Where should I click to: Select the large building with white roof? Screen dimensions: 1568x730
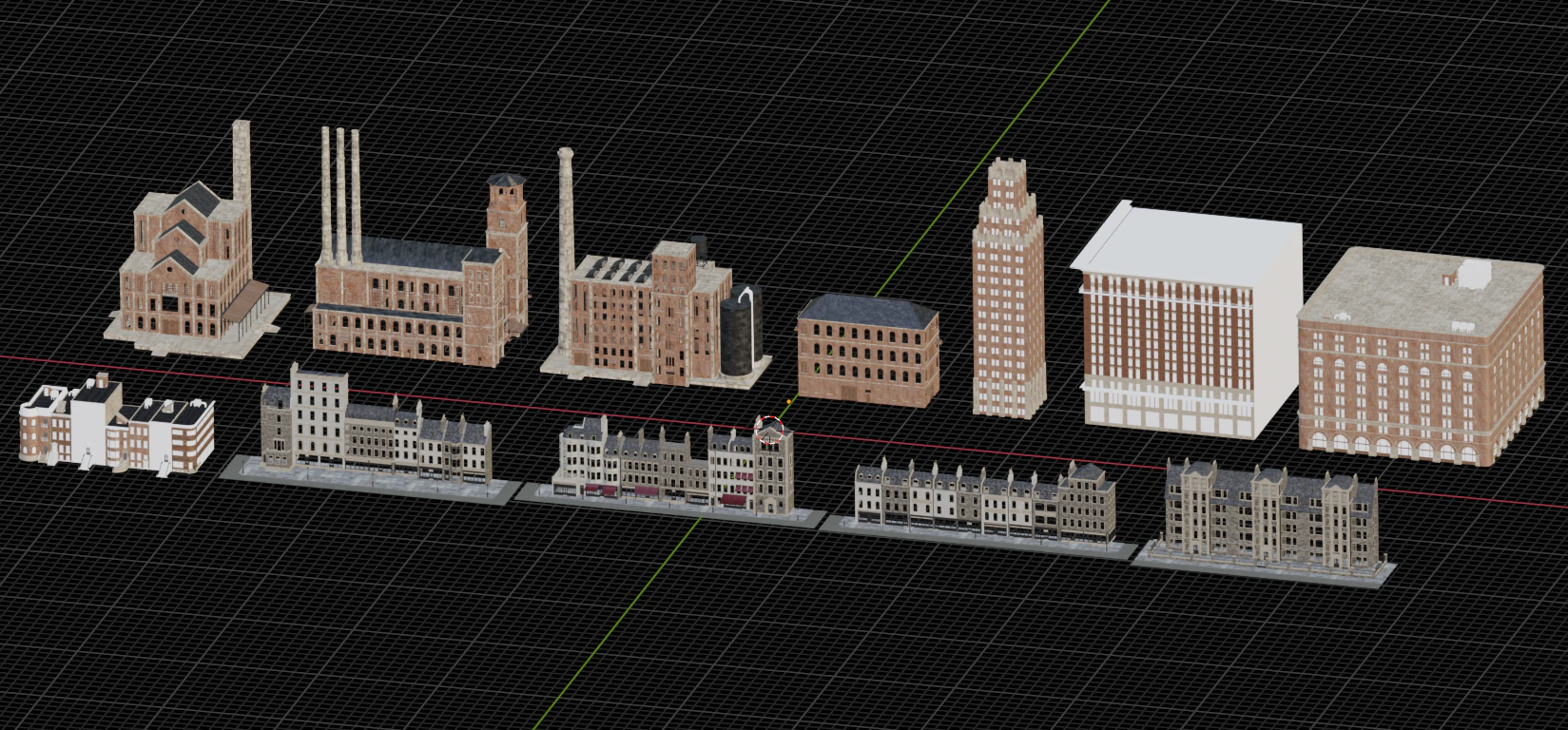1189,318
